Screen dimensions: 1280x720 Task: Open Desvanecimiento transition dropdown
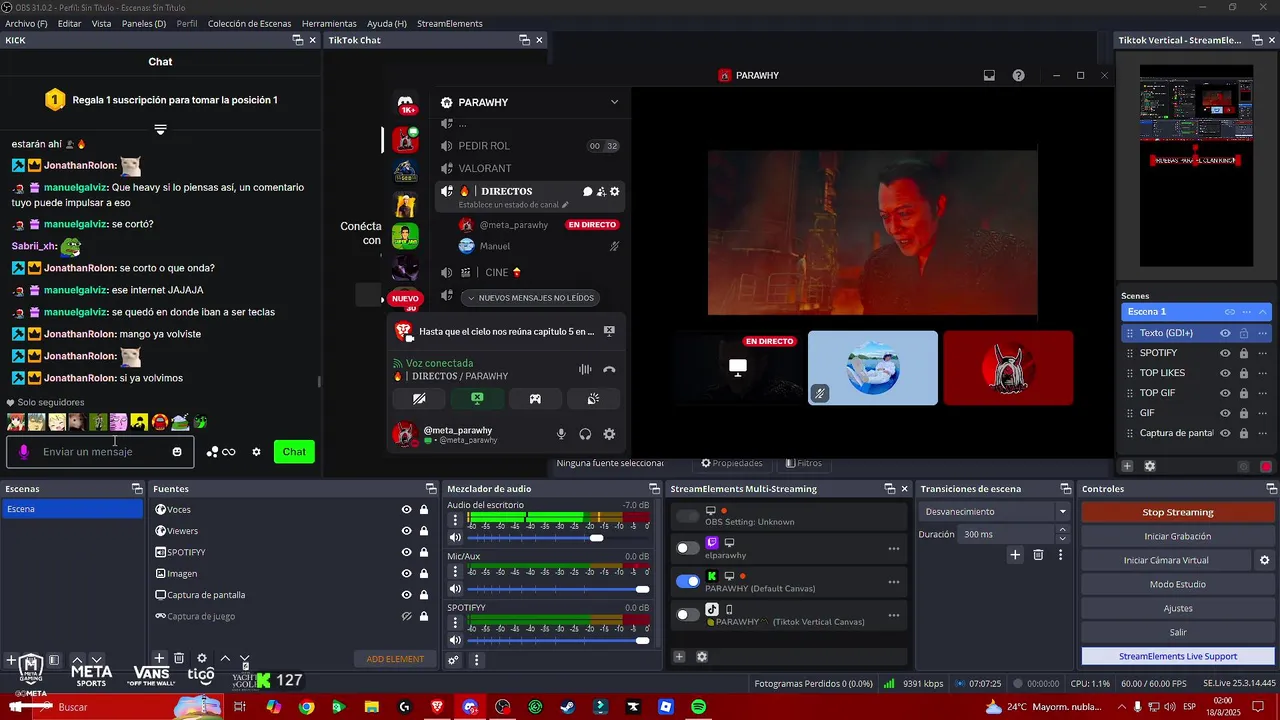tap(994, 511)
